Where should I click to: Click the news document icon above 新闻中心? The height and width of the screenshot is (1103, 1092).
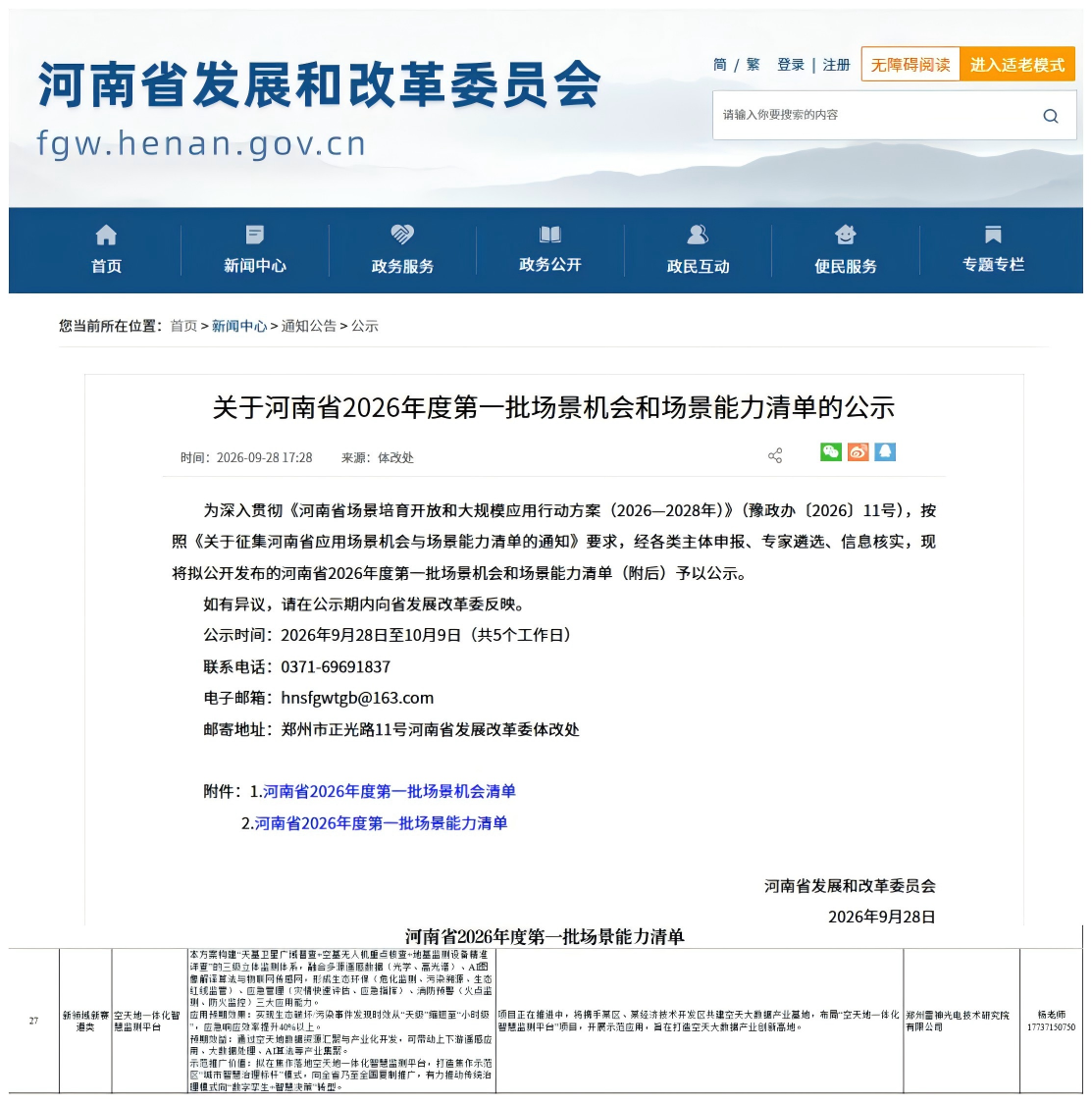(x=254, y=235)
